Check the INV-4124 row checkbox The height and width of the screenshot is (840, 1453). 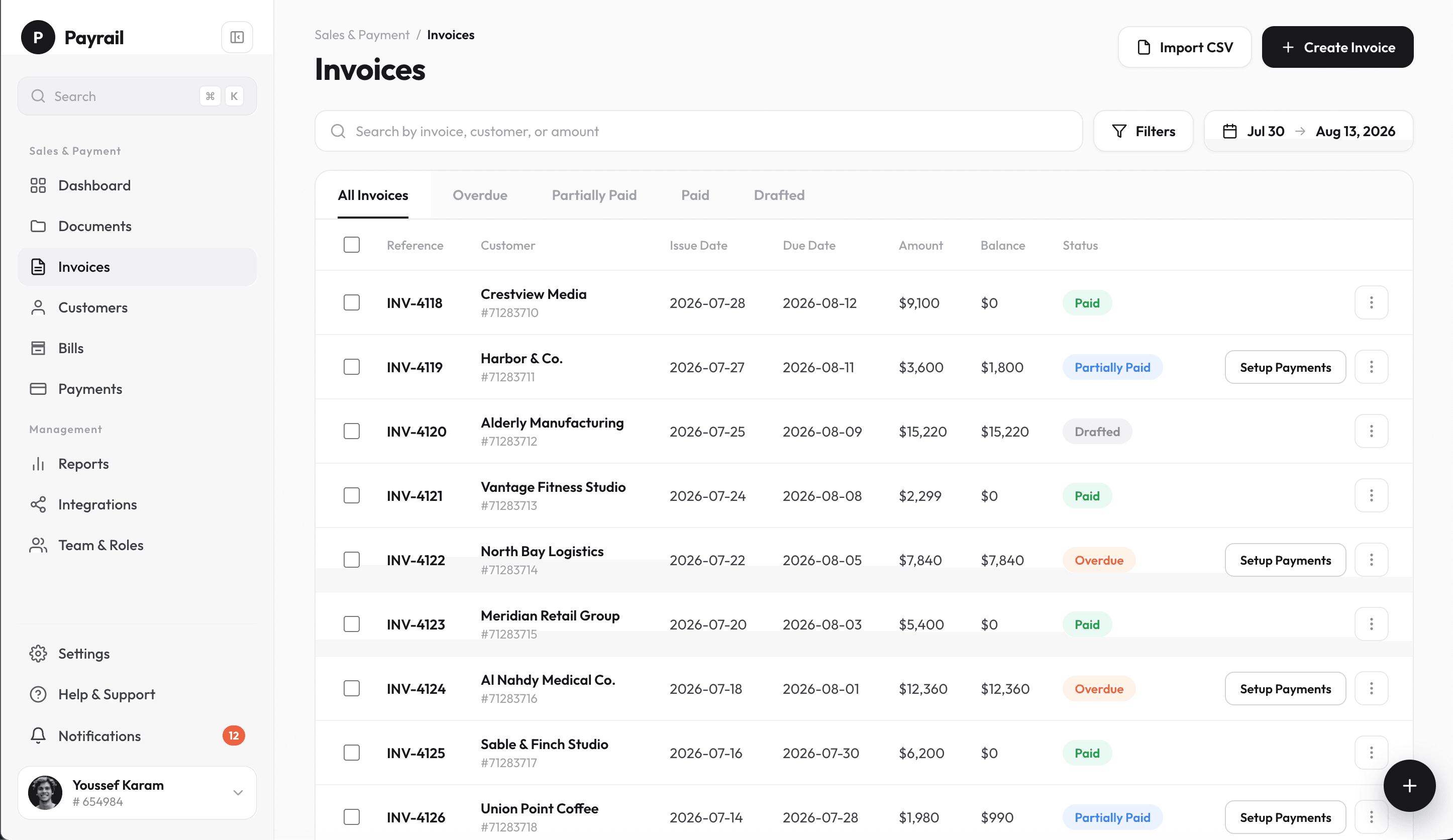352,688
